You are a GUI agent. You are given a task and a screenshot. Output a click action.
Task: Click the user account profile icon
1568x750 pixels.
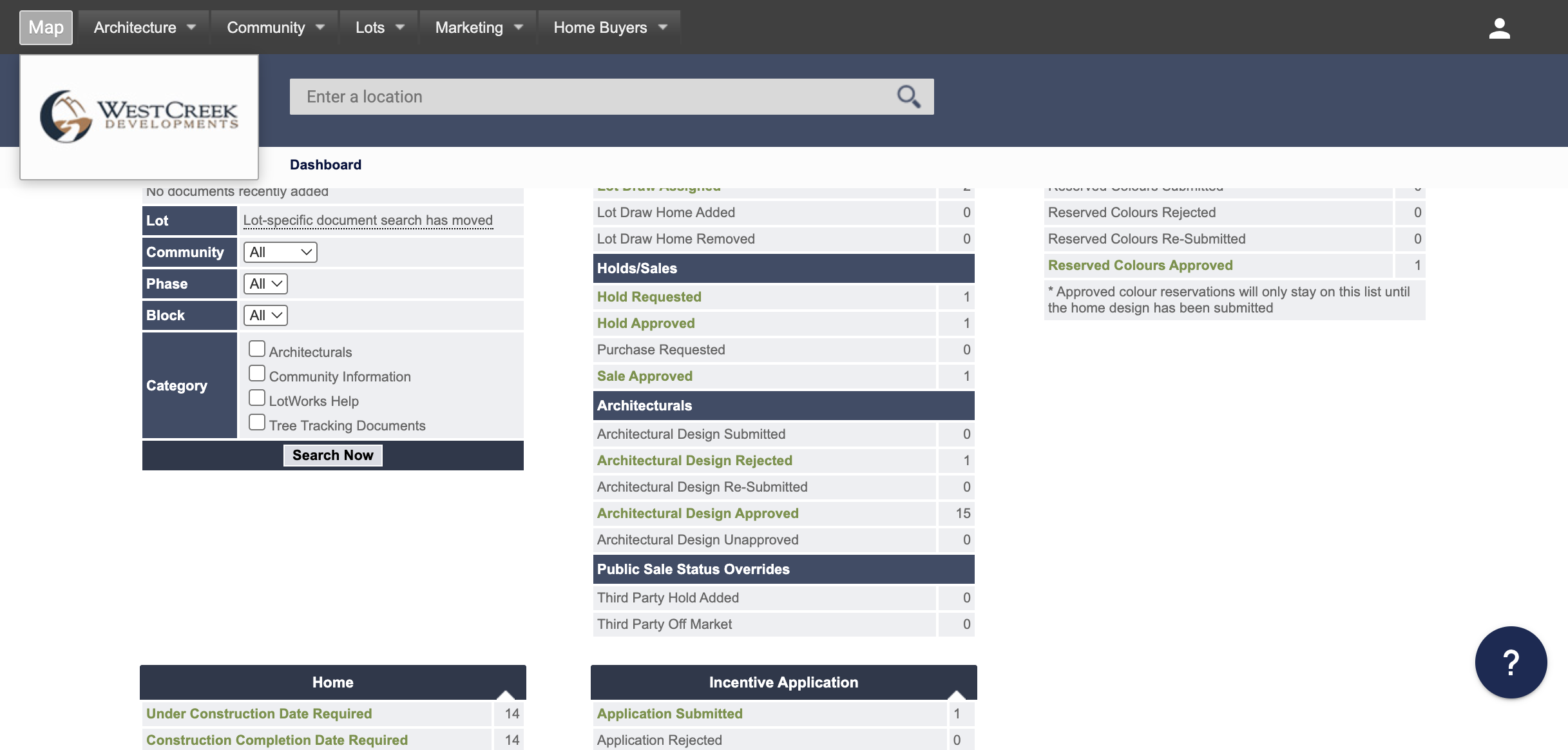(1499, 28)
